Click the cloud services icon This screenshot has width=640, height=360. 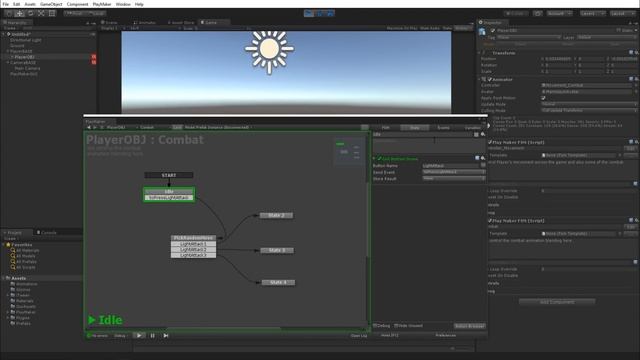click(538, 13)
